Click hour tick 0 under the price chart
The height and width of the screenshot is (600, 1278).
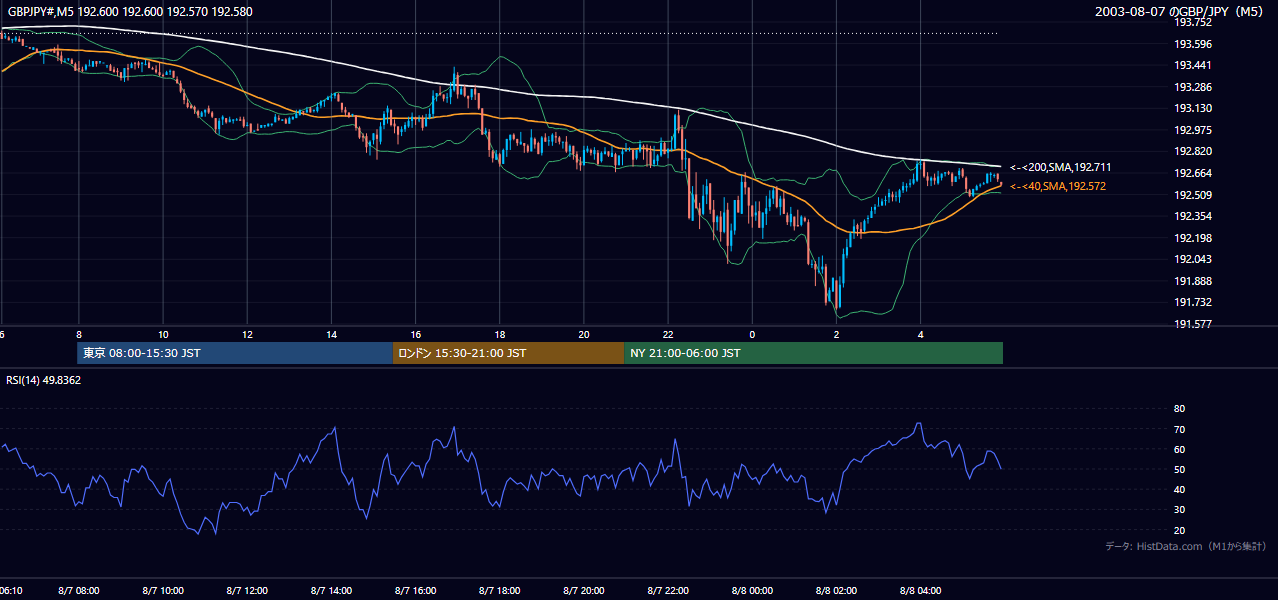click(752, 335)
